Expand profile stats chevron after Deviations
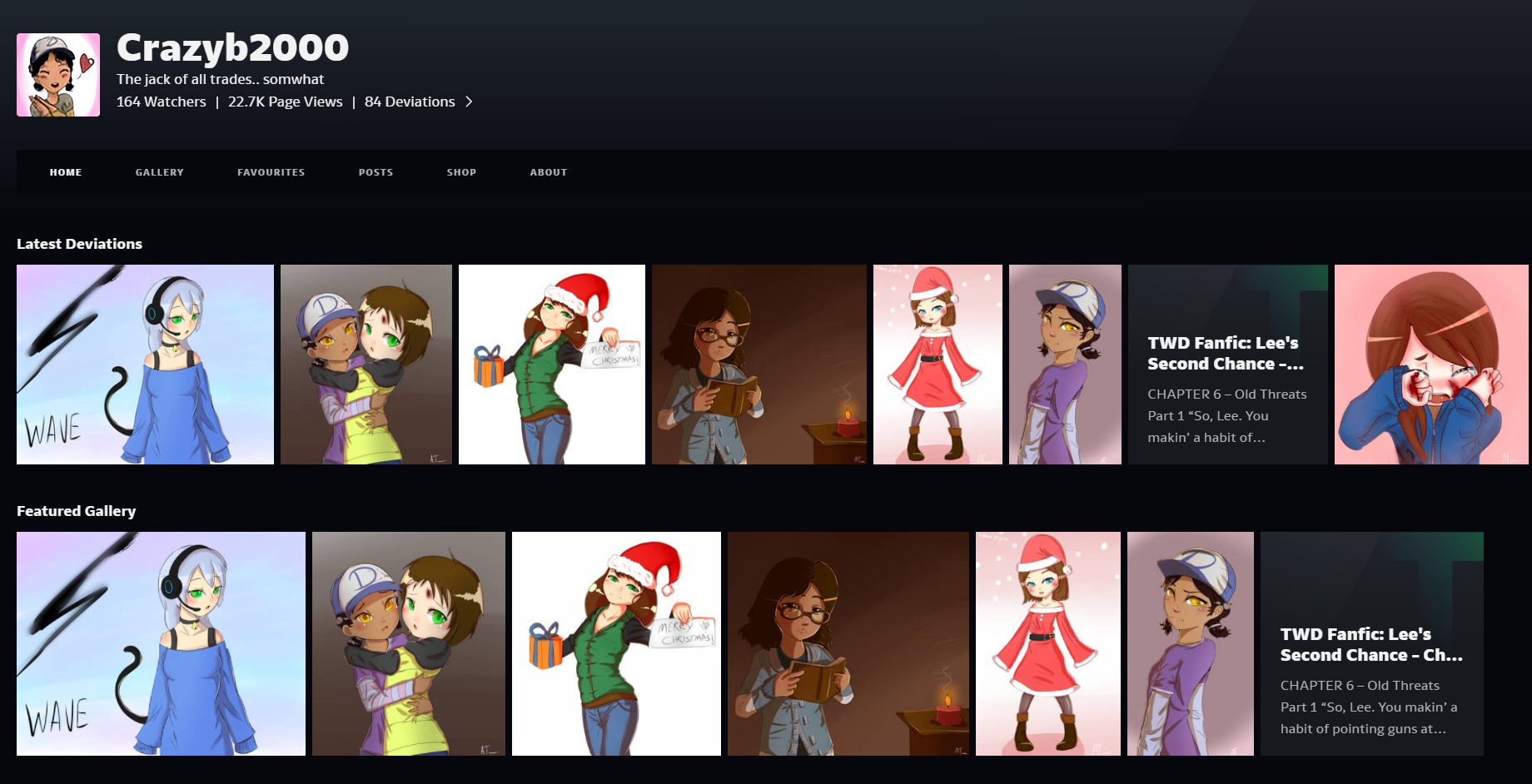This screenshot has width=1532, height=784. 469,102
